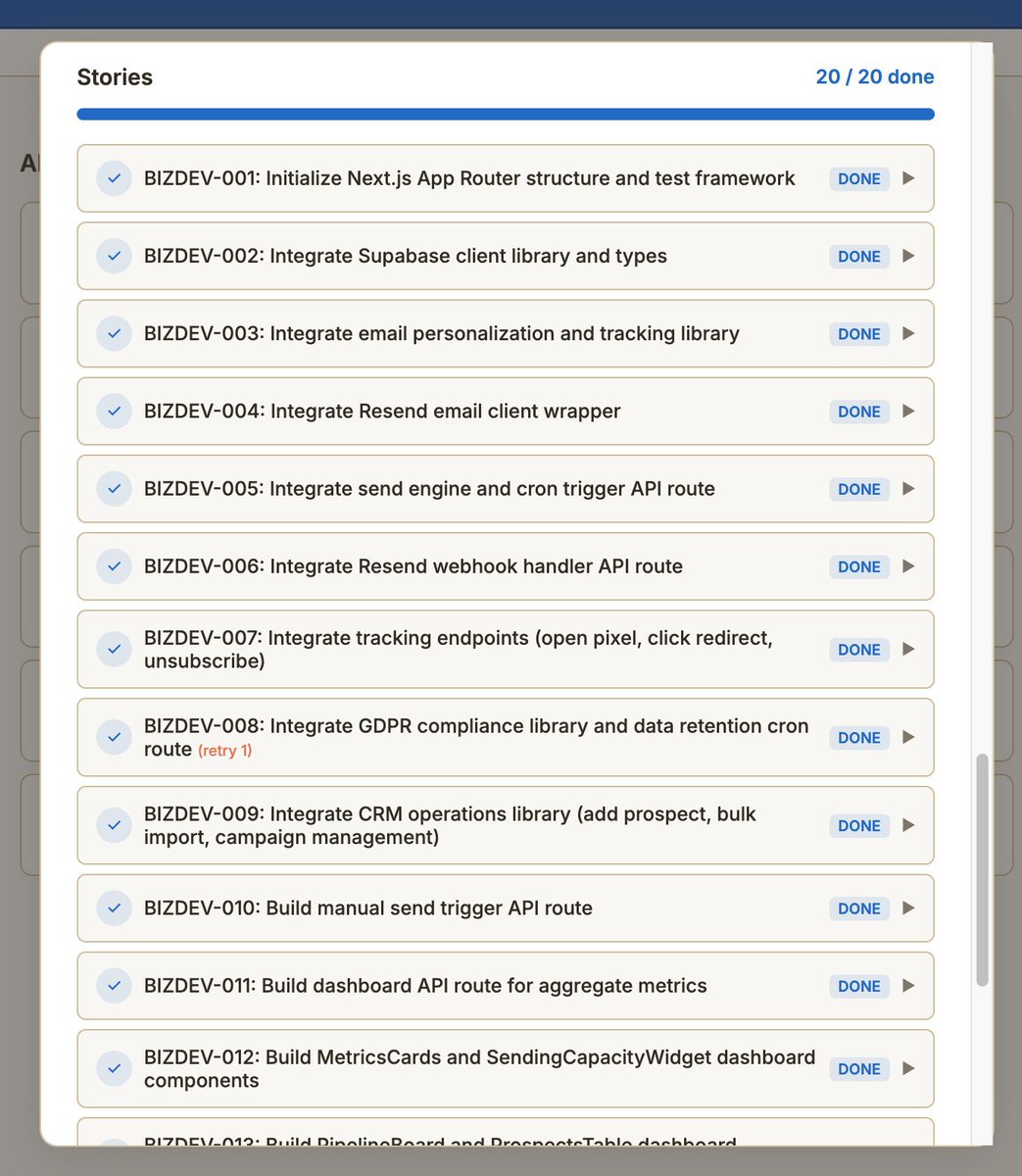
Task: Toggle the check circle for BIZDEV-012
Action: [x=114, y=1068]
